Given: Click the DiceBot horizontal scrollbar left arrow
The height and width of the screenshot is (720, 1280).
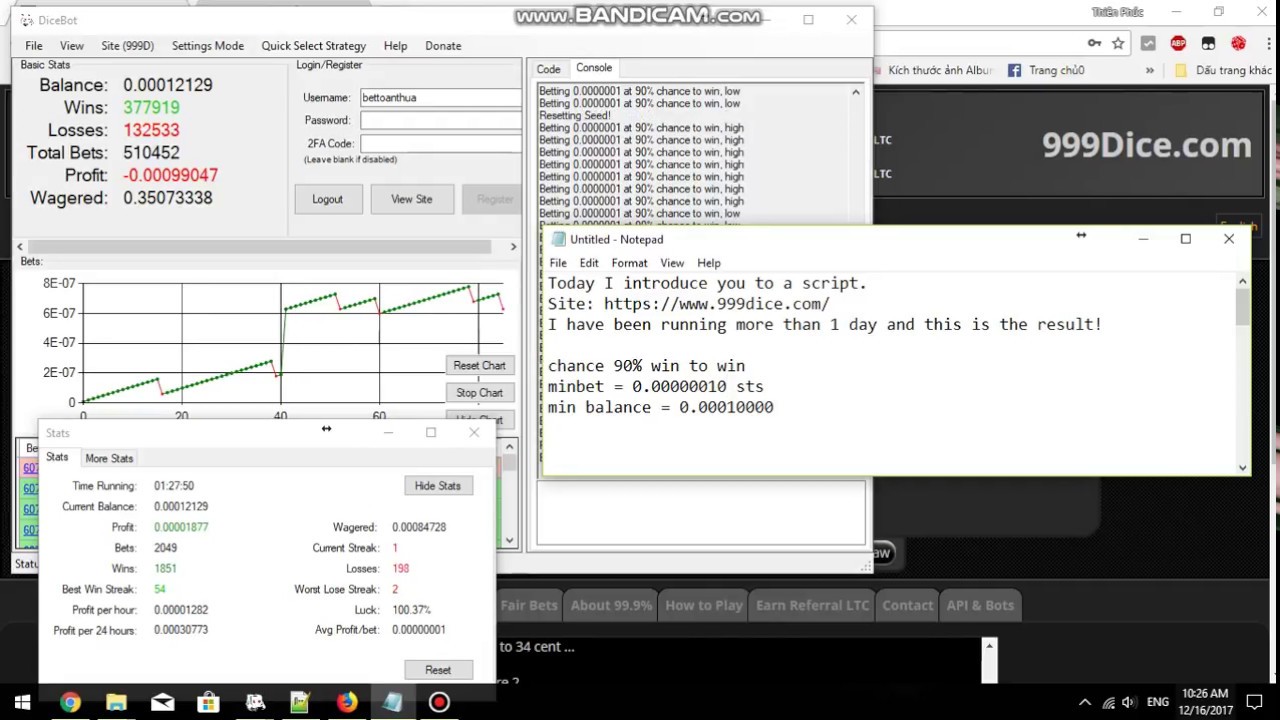Looking at the screenshot, I should (x=20, y=246).
